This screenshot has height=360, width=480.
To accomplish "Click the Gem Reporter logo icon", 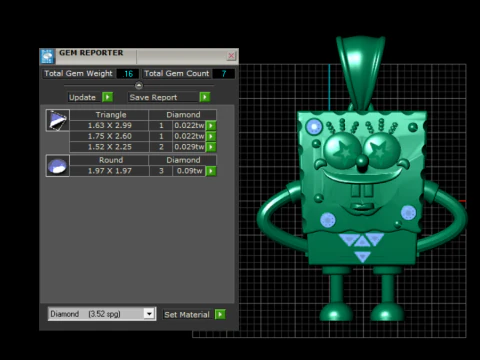I will point(47,56).
